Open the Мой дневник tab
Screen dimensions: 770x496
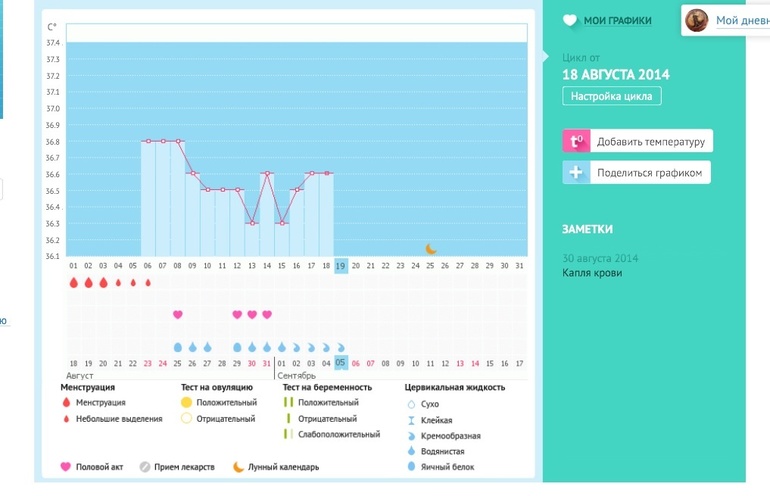click(x=742, y=20)
